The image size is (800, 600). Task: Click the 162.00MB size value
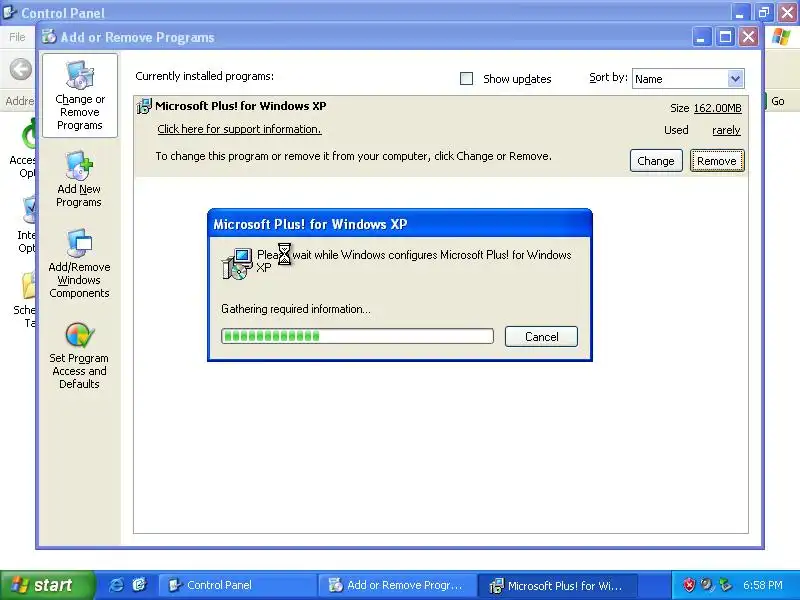point(717,108)
